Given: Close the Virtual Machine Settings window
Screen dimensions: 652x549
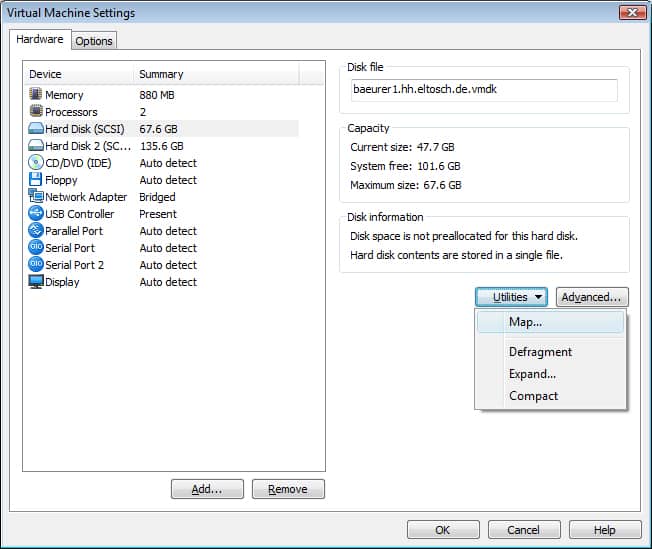Looking at the screenshot, I should click(632, 12).
